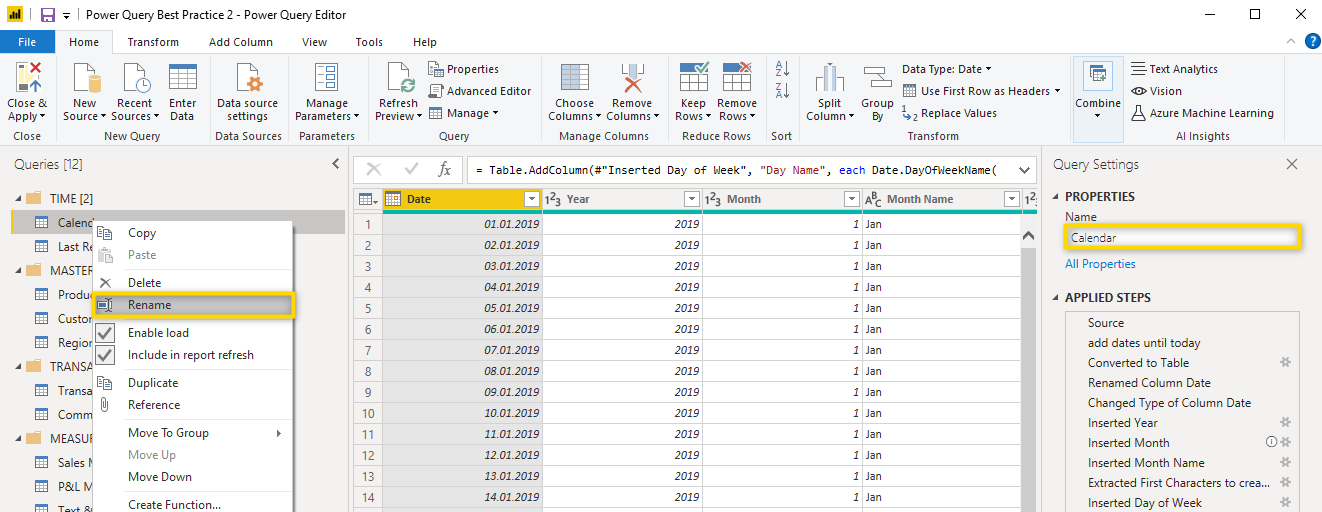1322x512 pixels.
Task: Click the save icon in title bar
Action: coord(48,15)
